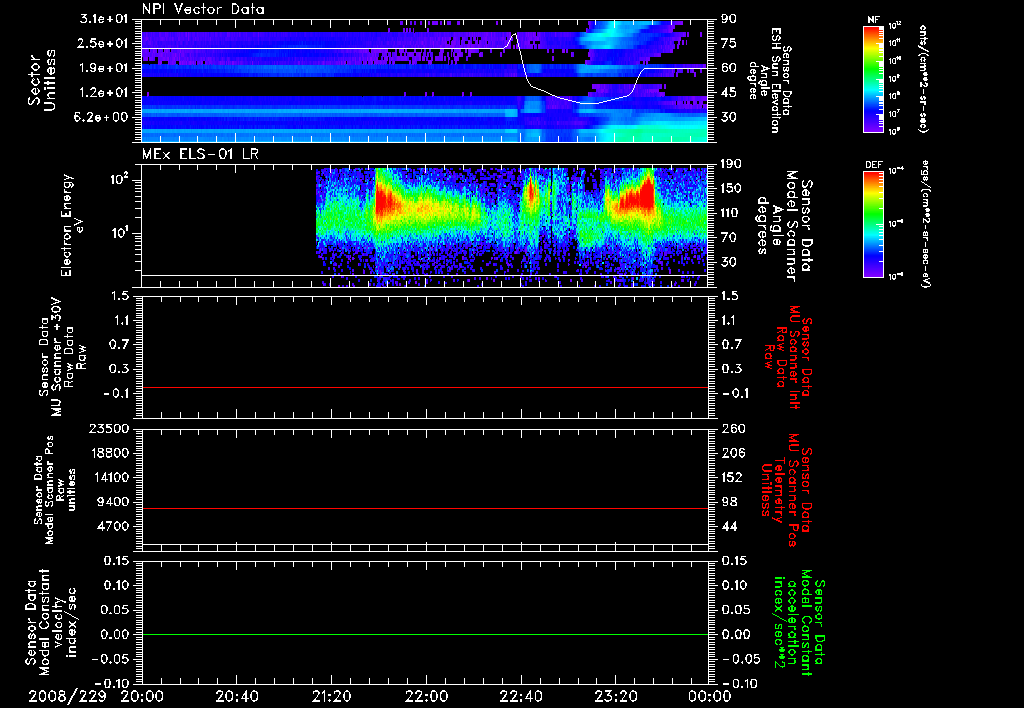Click the 206 telemetry tick label
The width and height of the screenshot is (1024, 708).
point(731,453)
